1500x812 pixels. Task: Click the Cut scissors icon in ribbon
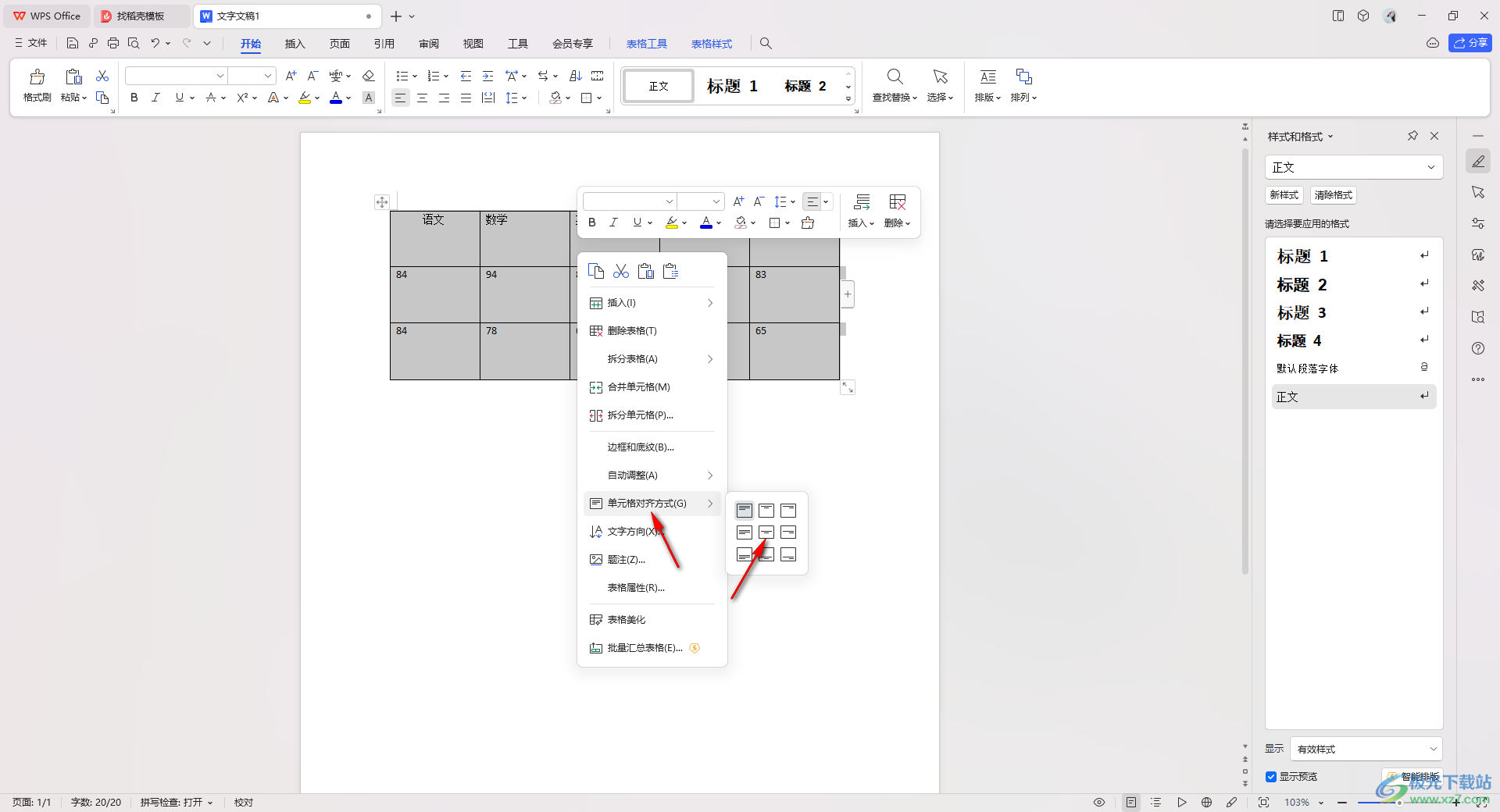pos(102,76)
